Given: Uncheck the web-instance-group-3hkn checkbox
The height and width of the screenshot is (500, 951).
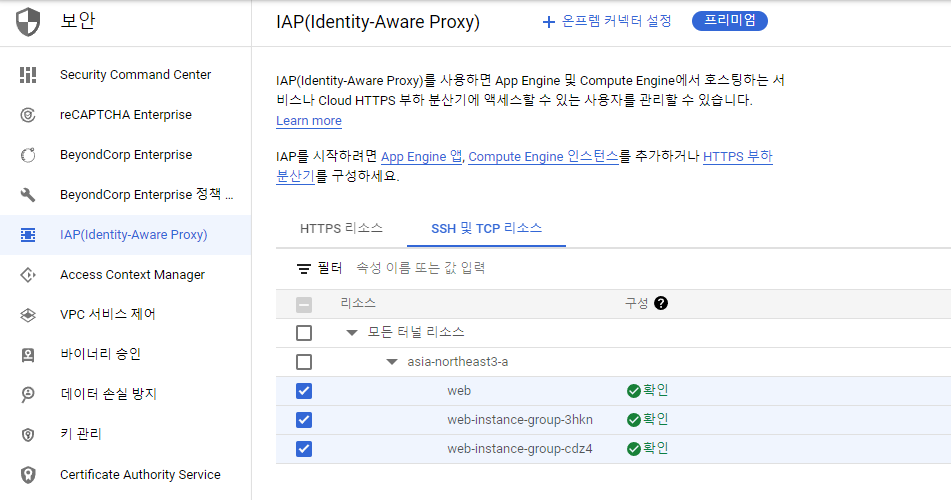Looking at the screenshot, I should (304, 420).
